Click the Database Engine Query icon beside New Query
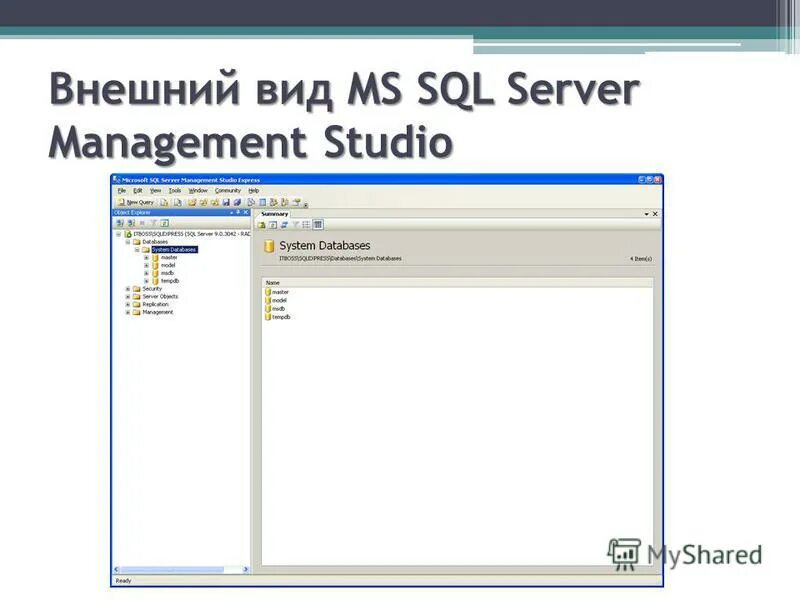Image resolution: width=800 pixels, height=600 pixels. point(164,202)
